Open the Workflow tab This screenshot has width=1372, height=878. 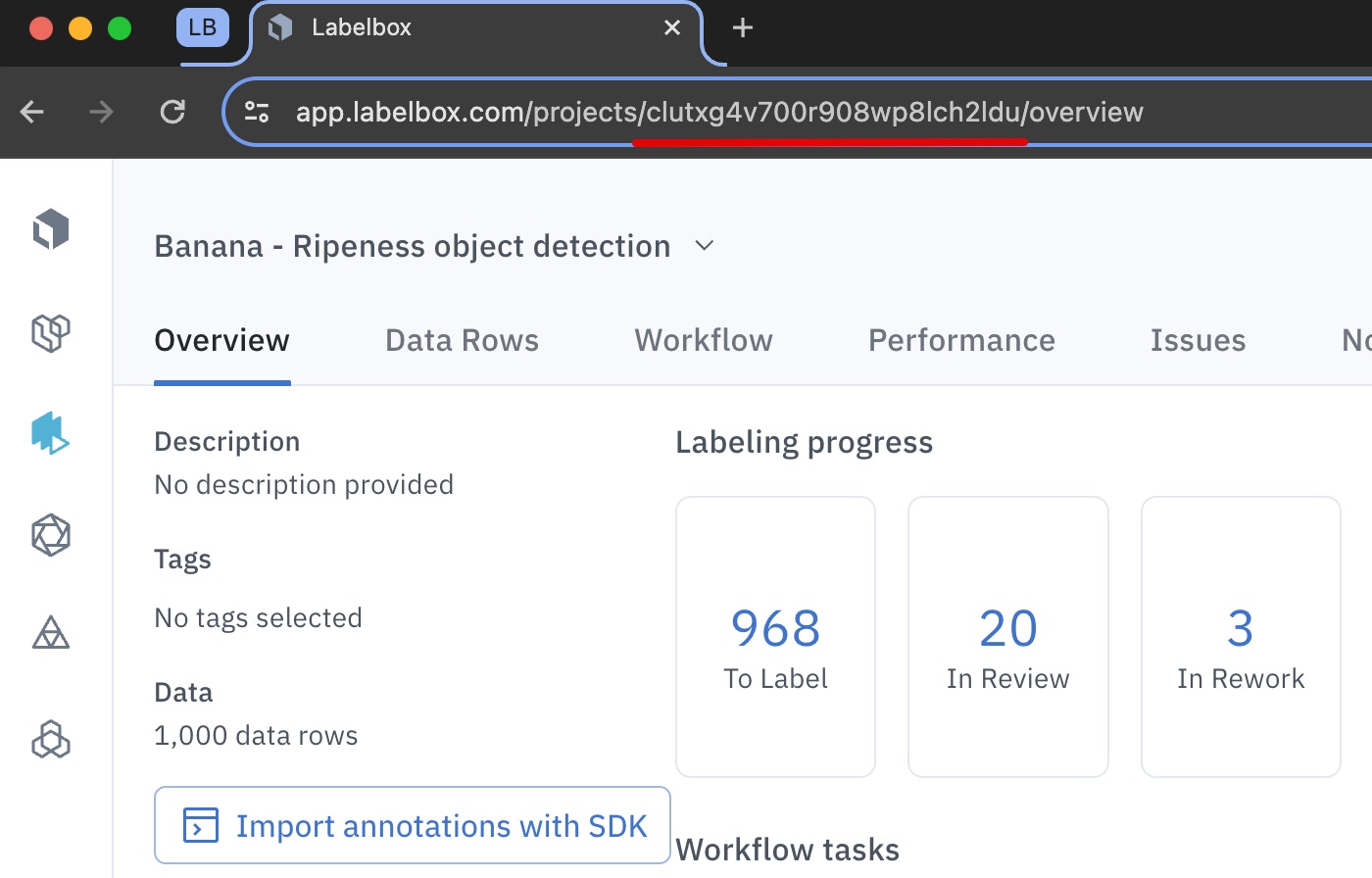[704, 340]
